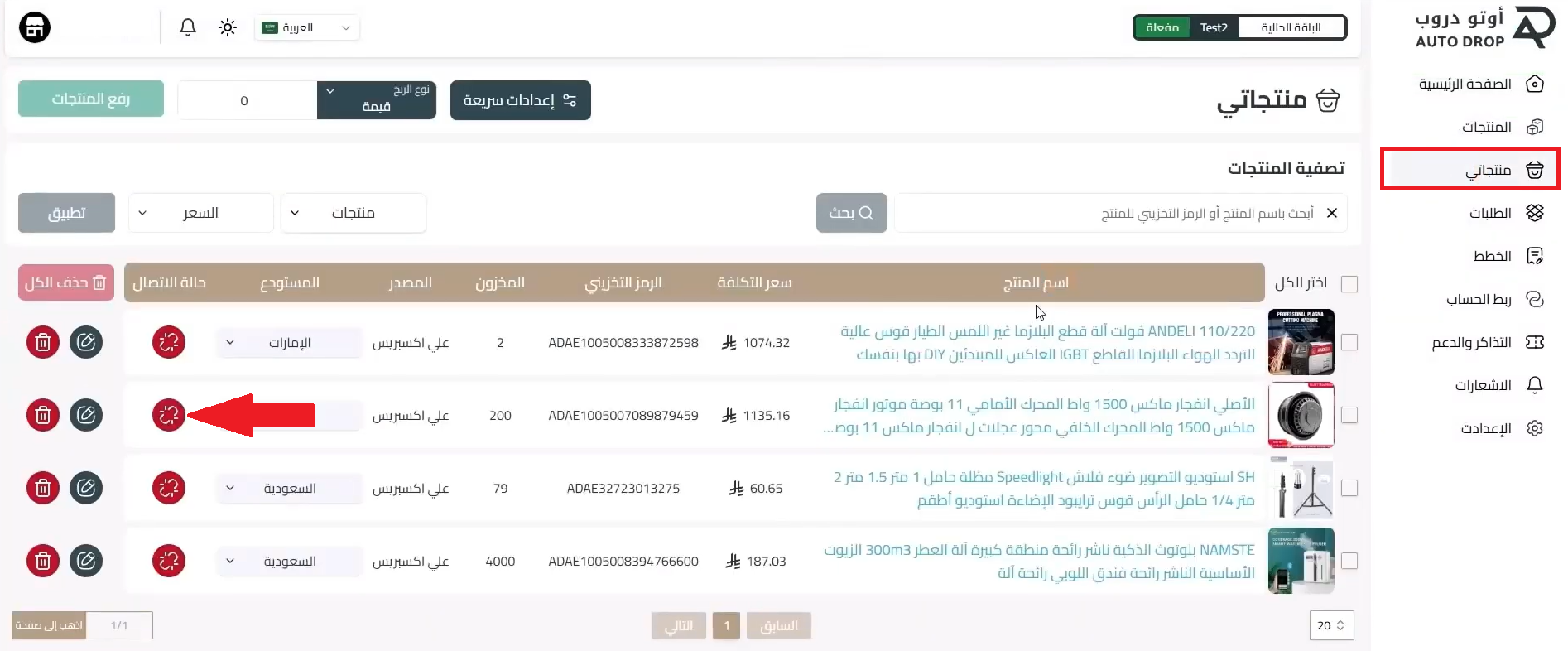
Task: Click the notifications bell icon in top bar
Action: (188, 27)
